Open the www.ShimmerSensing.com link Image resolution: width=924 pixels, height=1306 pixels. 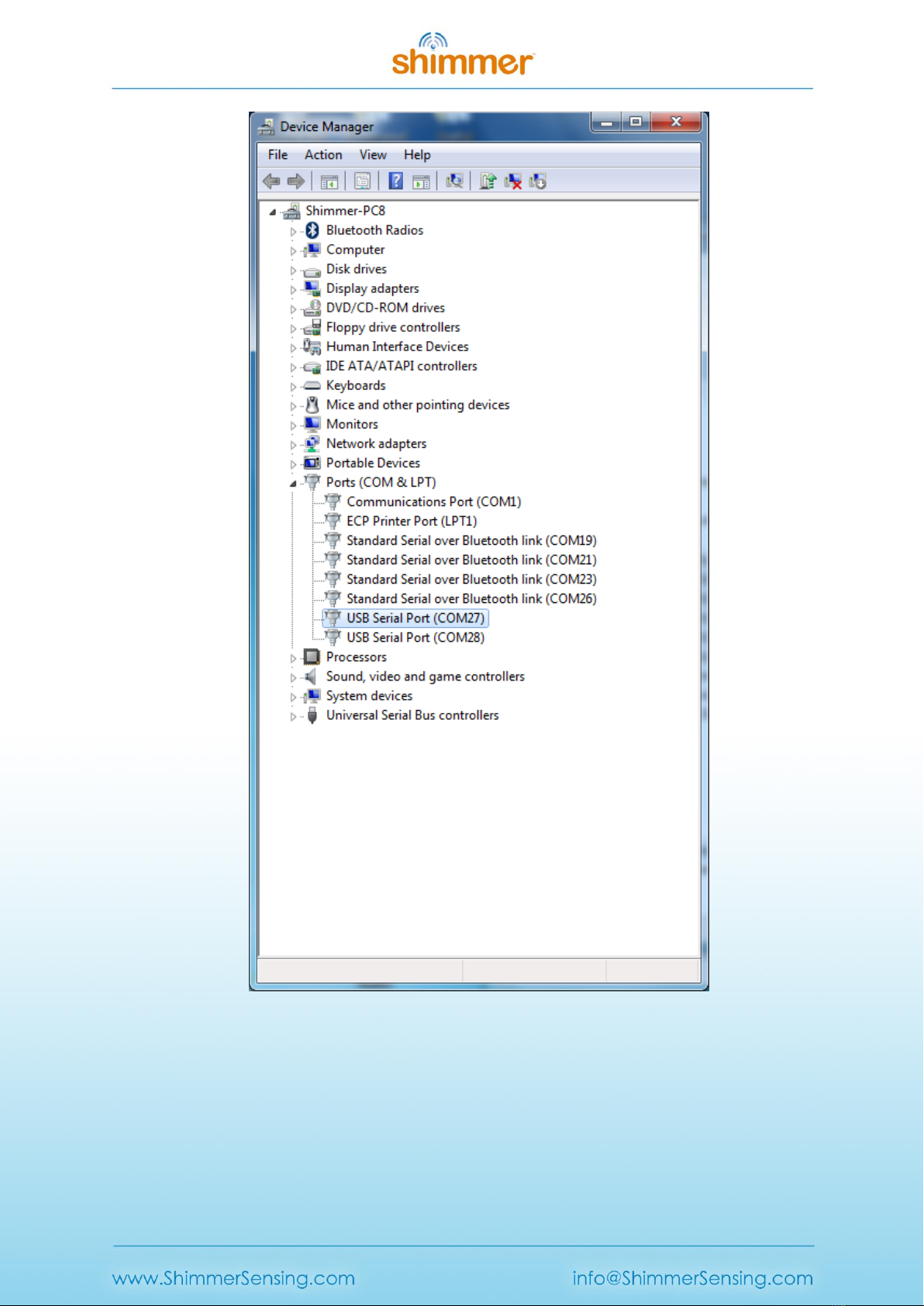[233, 1278]
